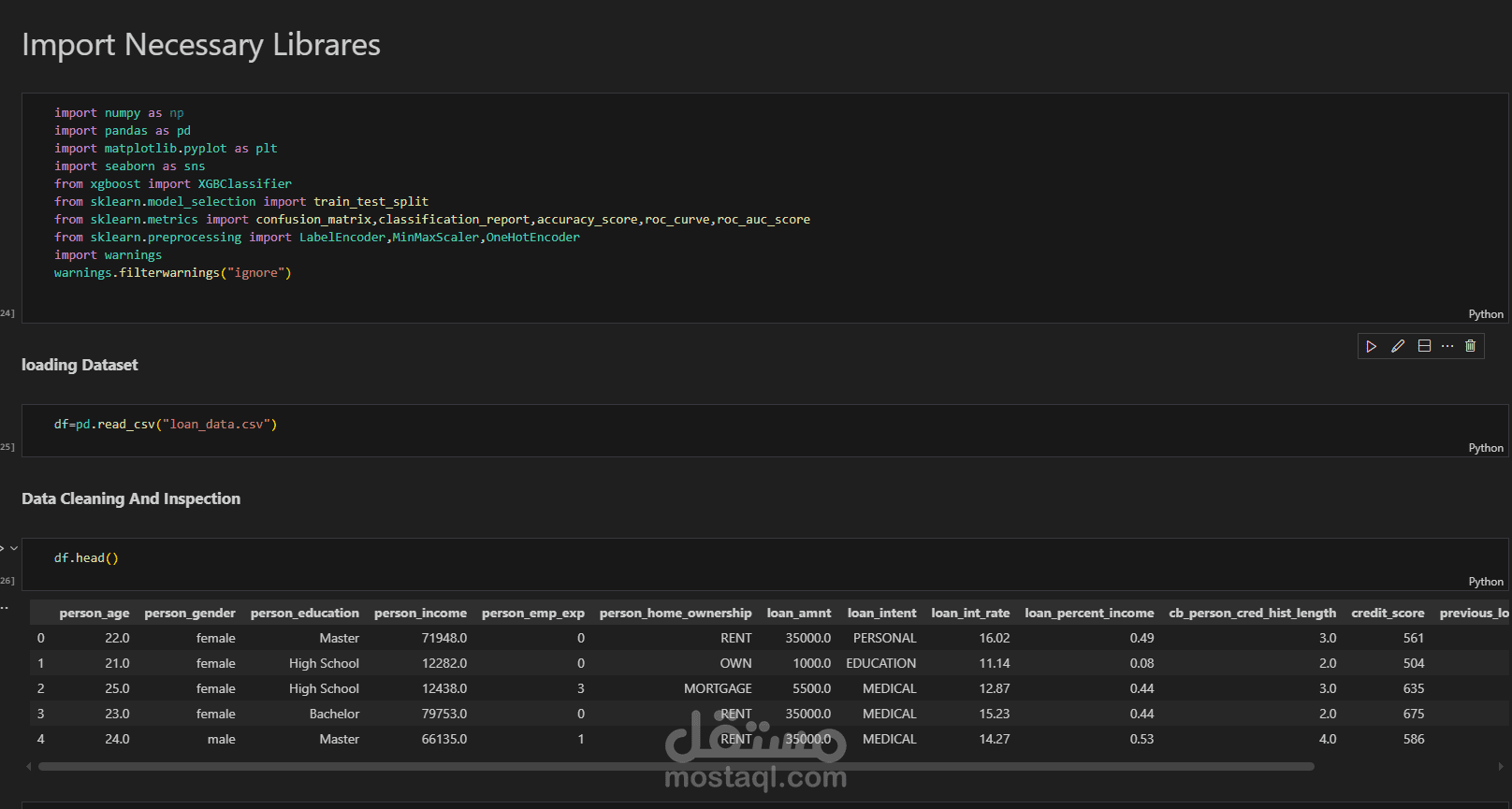The image size is (1512, 809).
Task: Click the credit_score column header
Action: click(1388, 614)
